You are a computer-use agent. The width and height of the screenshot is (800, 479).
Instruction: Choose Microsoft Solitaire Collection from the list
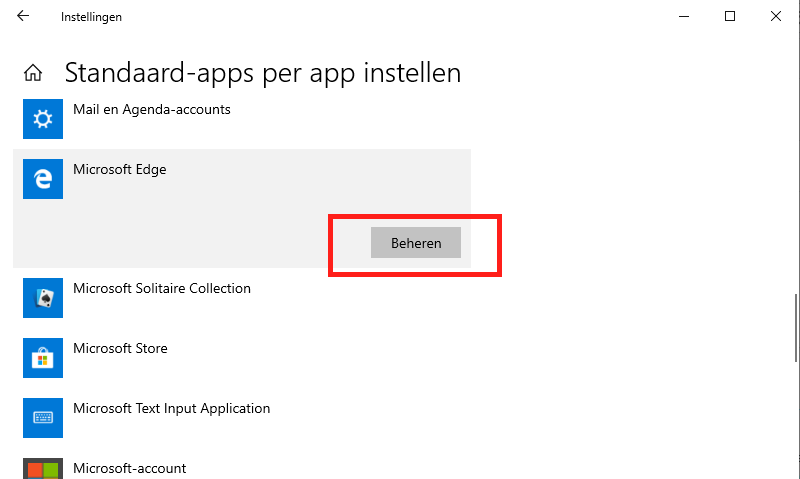coord(162,288)
